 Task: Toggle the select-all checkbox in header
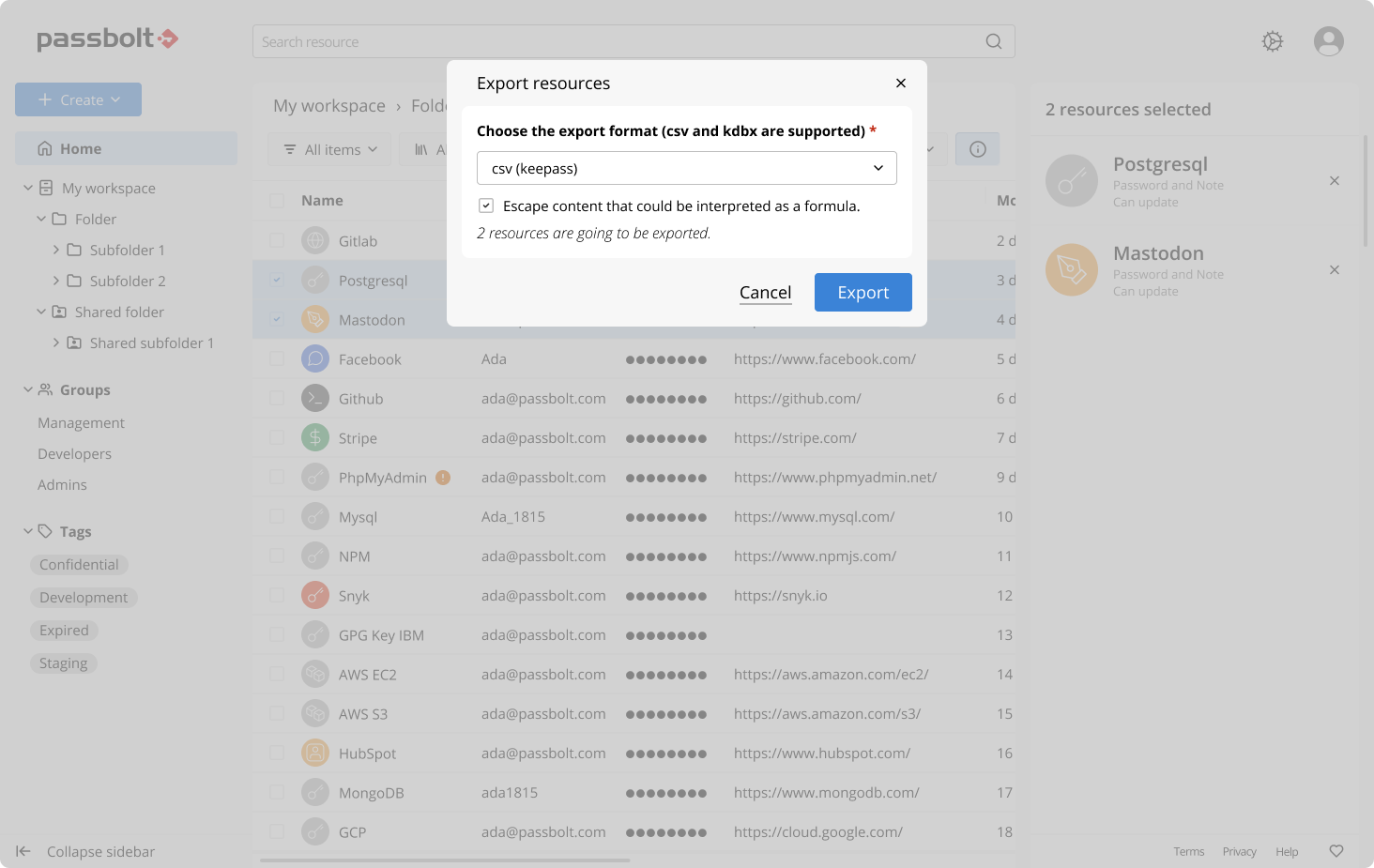277,201
